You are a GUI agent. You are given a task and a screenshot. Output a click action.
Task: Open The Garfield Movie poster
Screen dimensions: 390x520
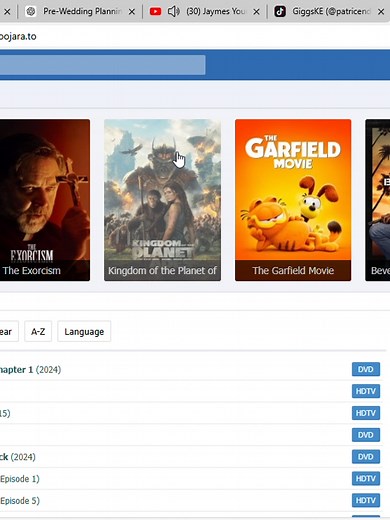293,200
